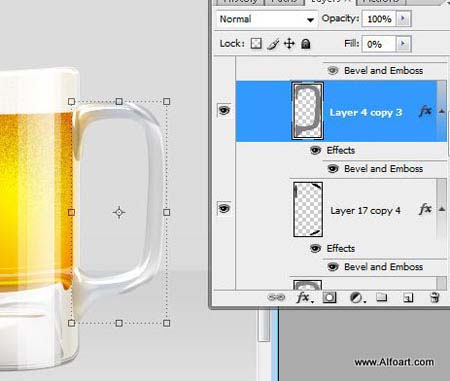Lock transparent pixels icon
450x381 pixels.
(256, 44)
